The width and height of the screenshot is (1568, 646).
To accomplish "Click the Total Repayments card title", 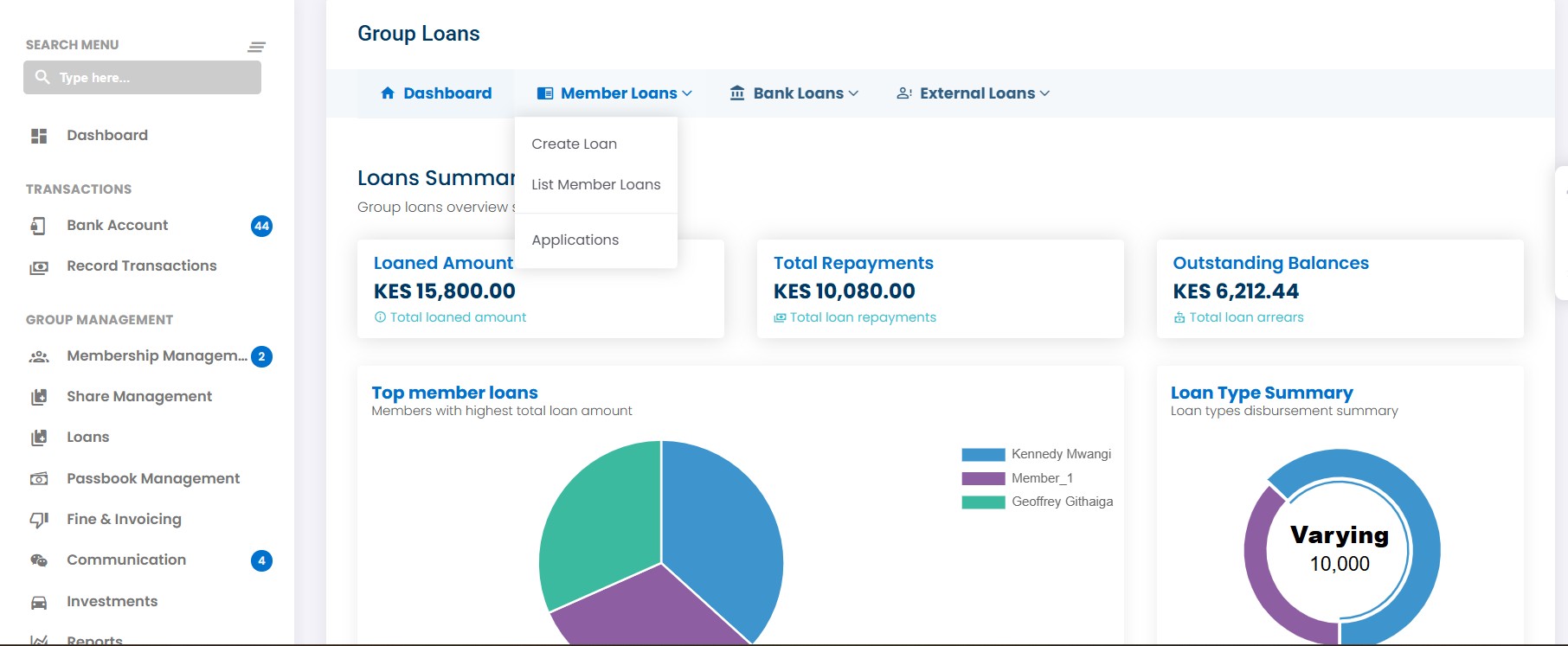I will 853,263.
